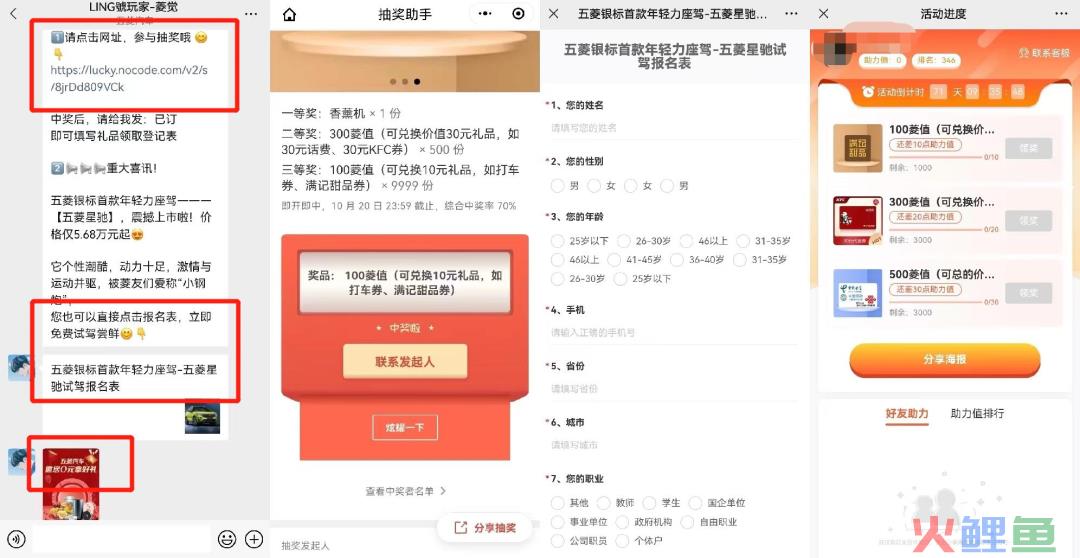This screenshot has height=558, width=1080.
Task: Tap the contact customer service headset icon
Action: 1024,53
